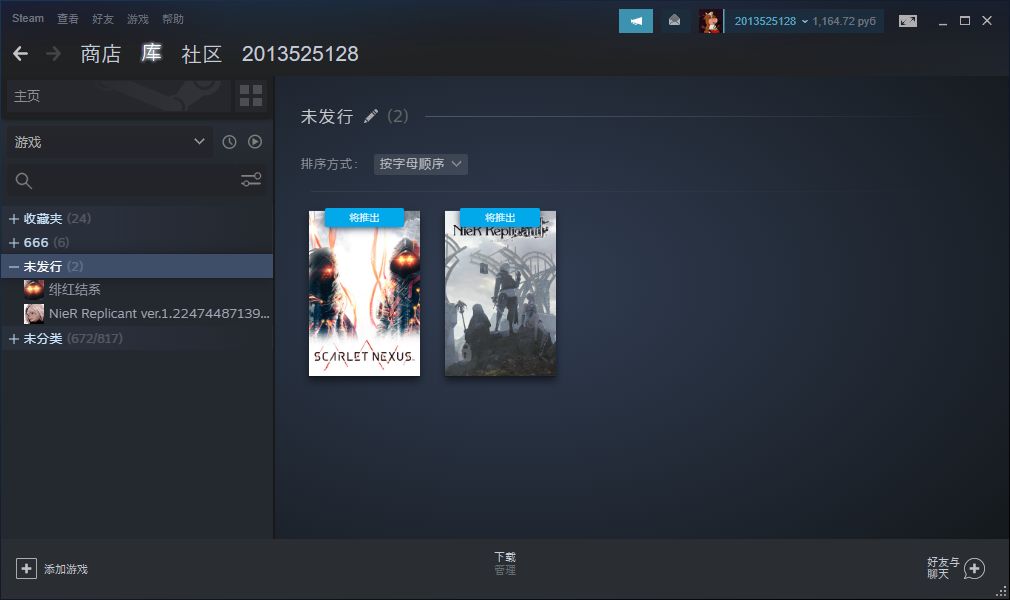Open the 游戏 filter dropdown
The width and height of the screenshot is (1010, 600).
pyautogui.click(x=110, y=142)
